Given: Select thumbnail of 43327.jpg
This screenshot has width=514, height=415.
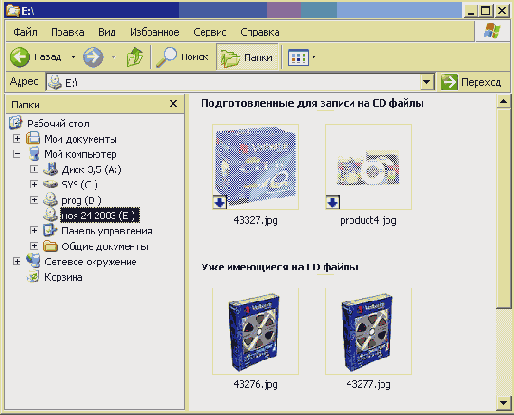Looking at the screenshot, I should coord(255,167).
